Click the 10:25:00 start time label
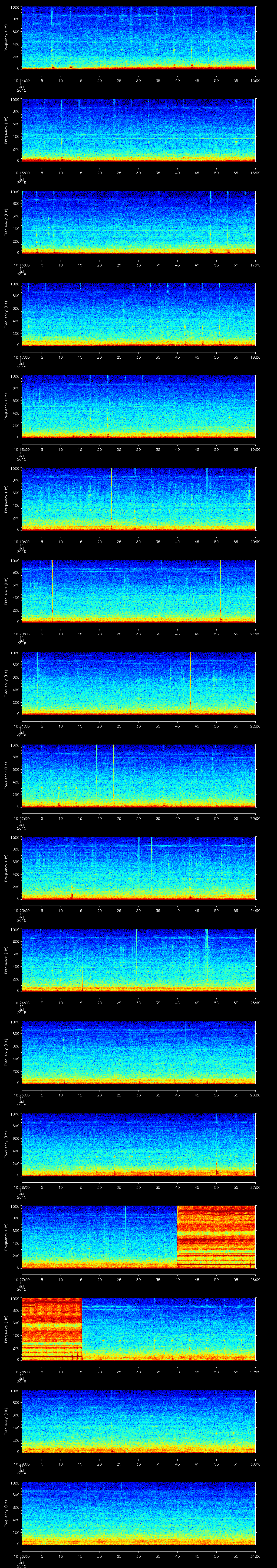 tap(21, 1095)
